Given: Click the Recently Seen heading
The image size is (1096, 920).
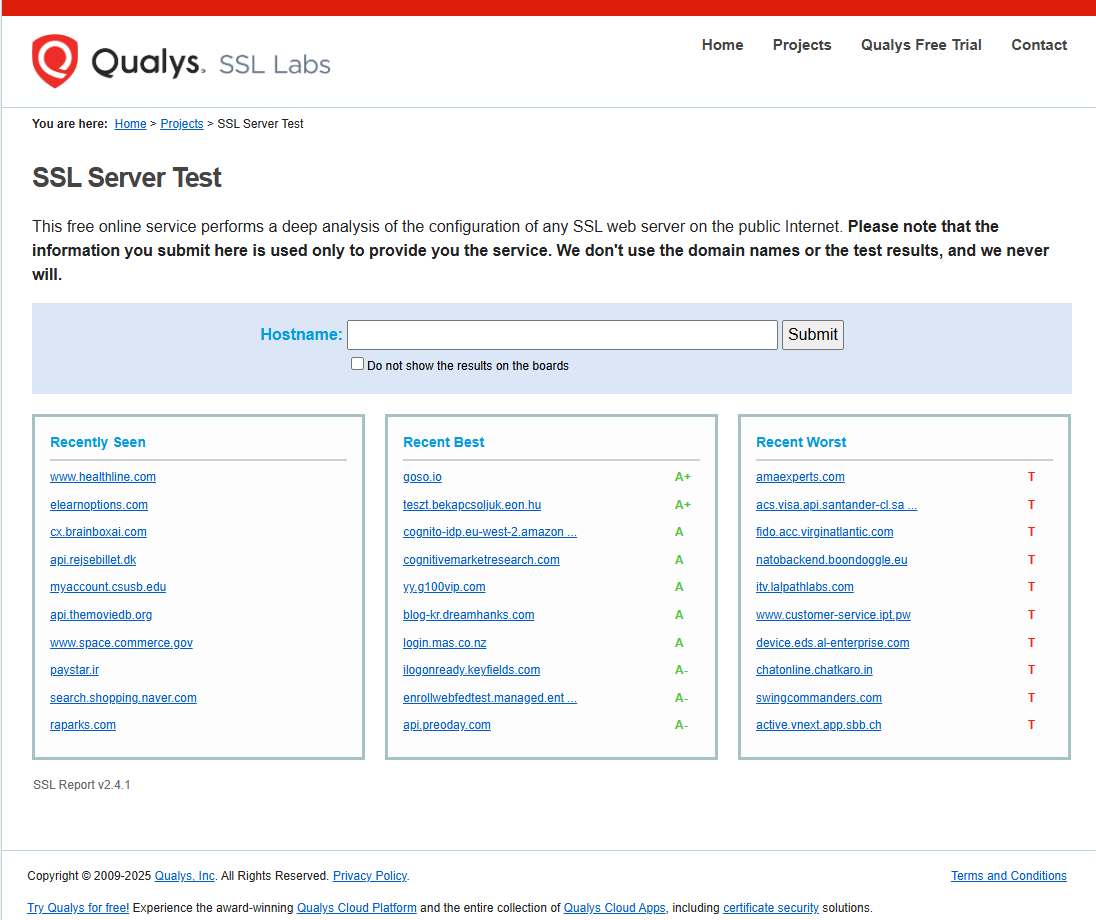Looking at the screenshot, I should 98,443.
